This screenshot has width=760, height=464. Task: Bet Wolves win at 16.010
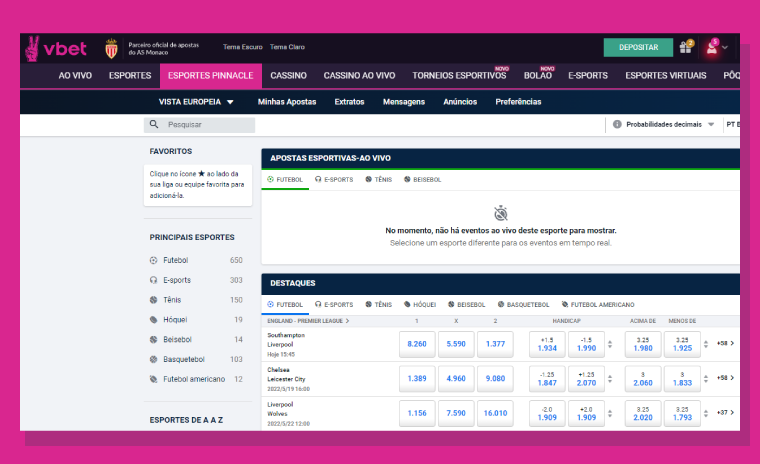pyautogui.click(x=495, y=414)
